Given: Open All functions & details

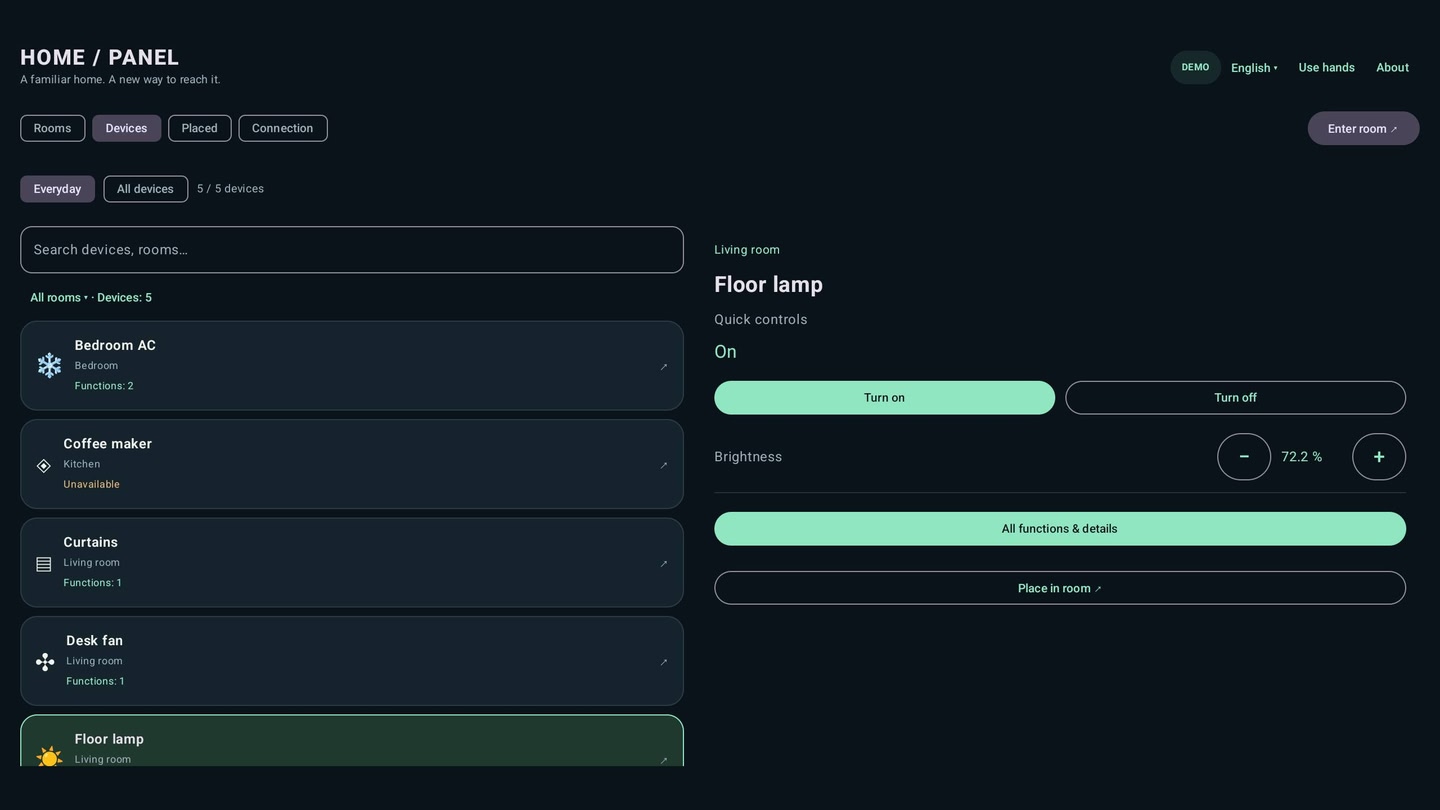Looking at the screenshot, I should tap(1060, 529).
